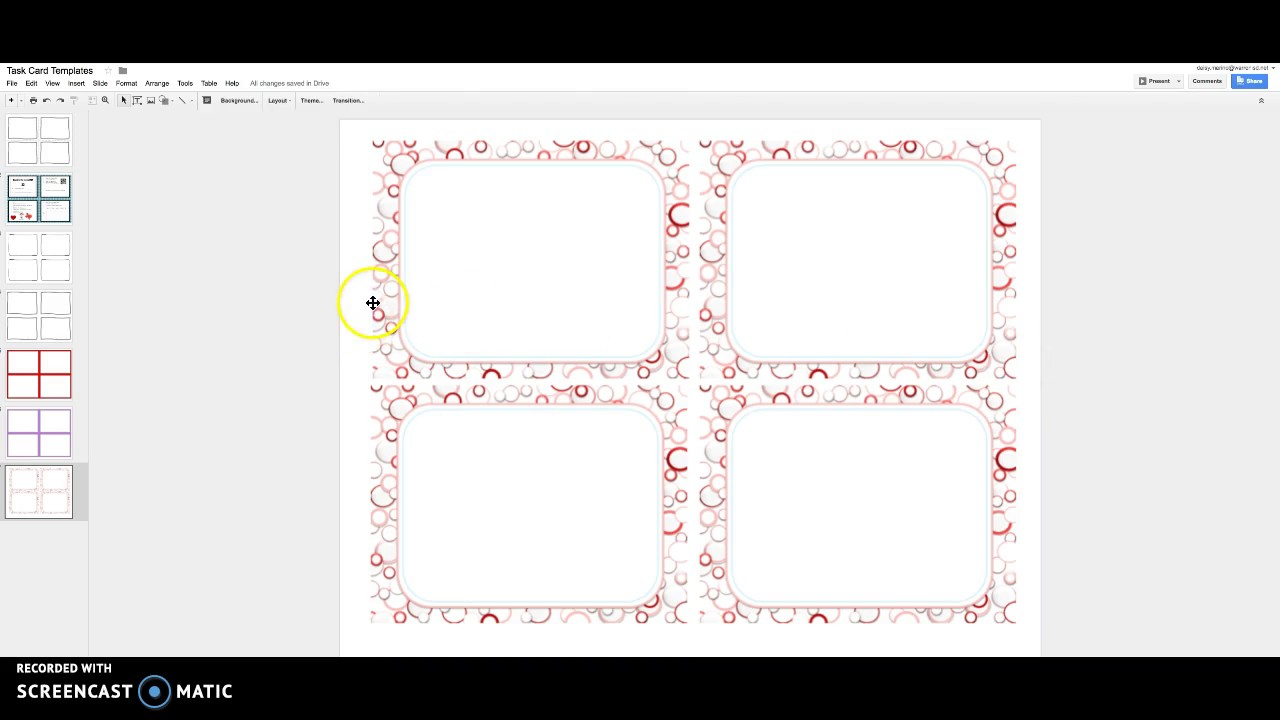Click the undo arrow icon
Viewport: 1280px width, 720px height.
click(47, 100)
